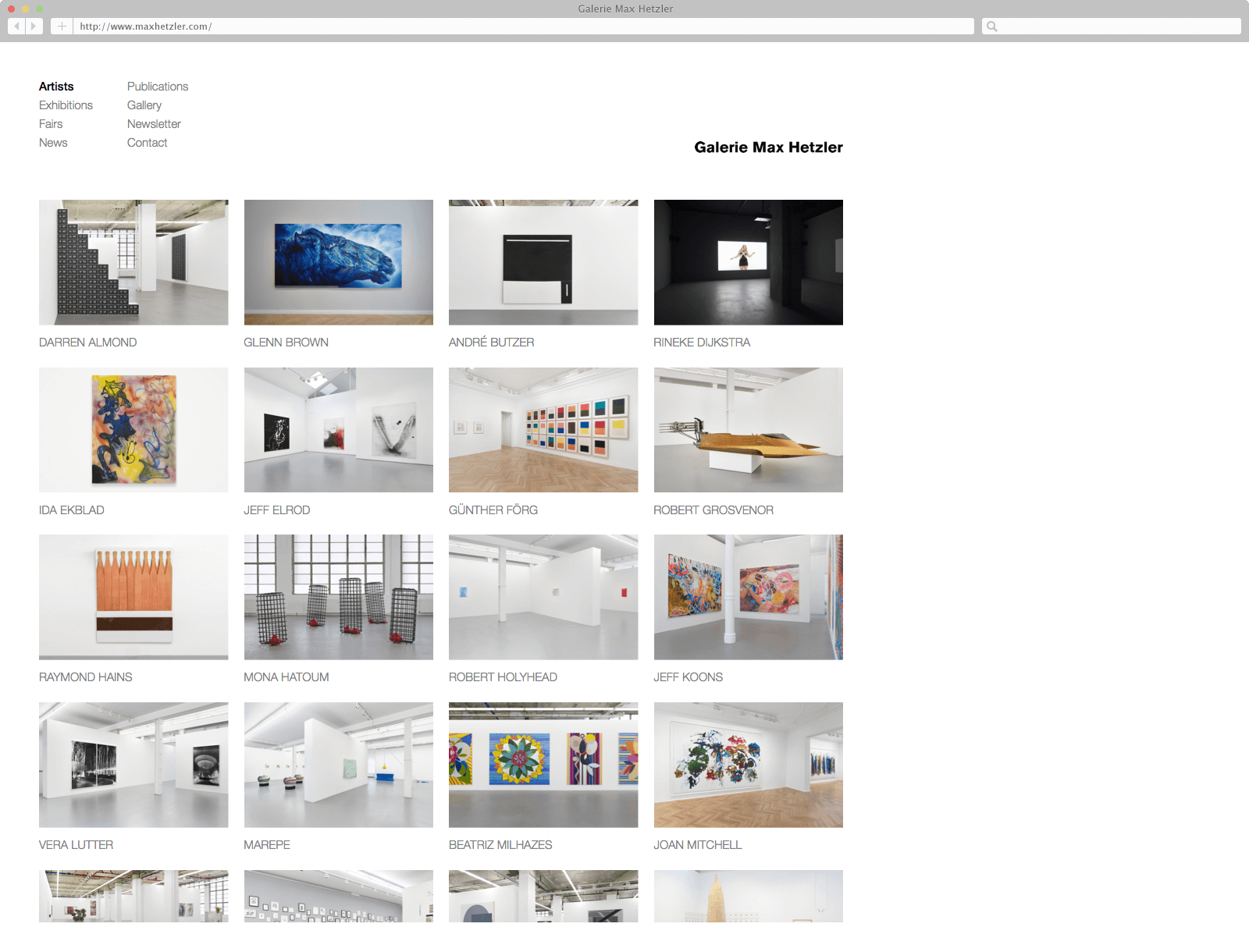This screenshot has height=952, width=1249.
Task: Click the browser back arrow button
Action: [16, 26]
